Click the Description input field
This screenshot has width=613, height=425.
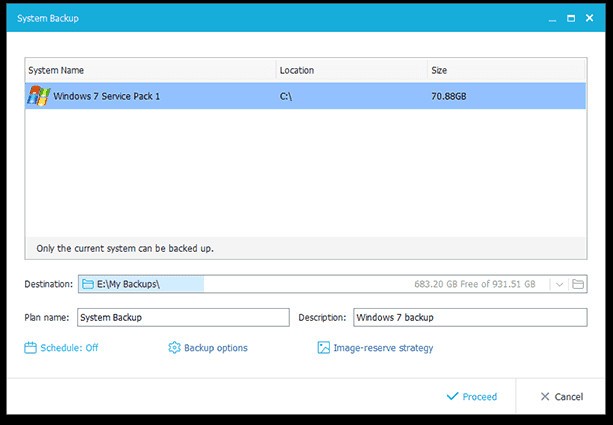pyautogui.click(x=470, y=317)
